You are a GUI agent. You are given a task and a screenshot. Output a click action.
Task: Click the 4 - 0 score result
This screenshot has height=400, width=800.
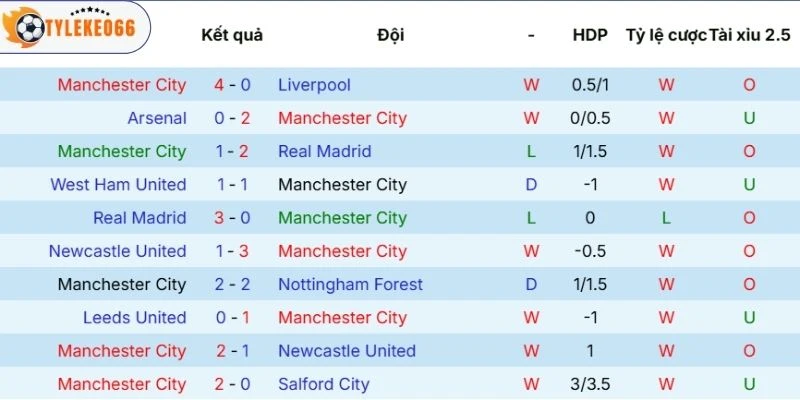tap(232, 85)
